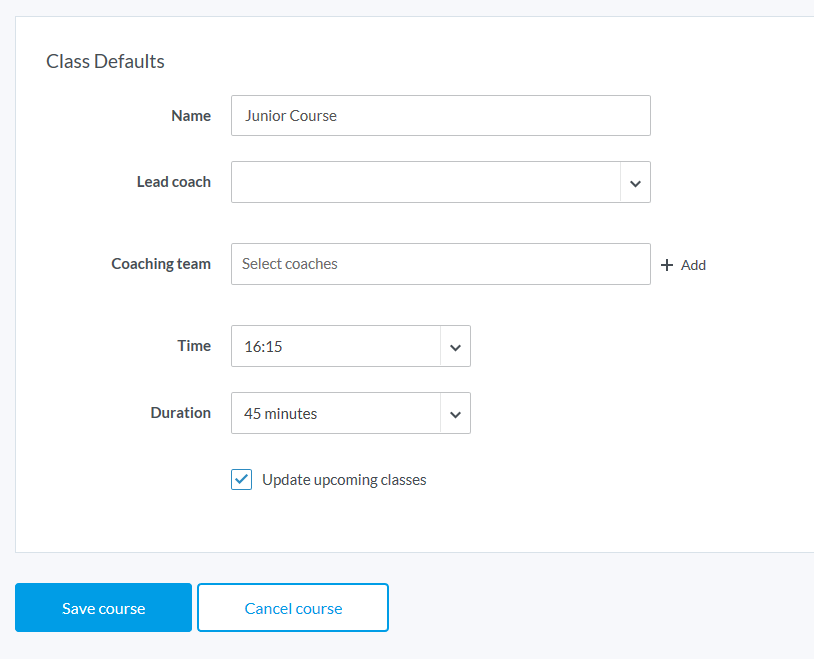Click the Lead coach chevron arrow
The width and height of the screenshot is (814, 659).
coord(635,183)
